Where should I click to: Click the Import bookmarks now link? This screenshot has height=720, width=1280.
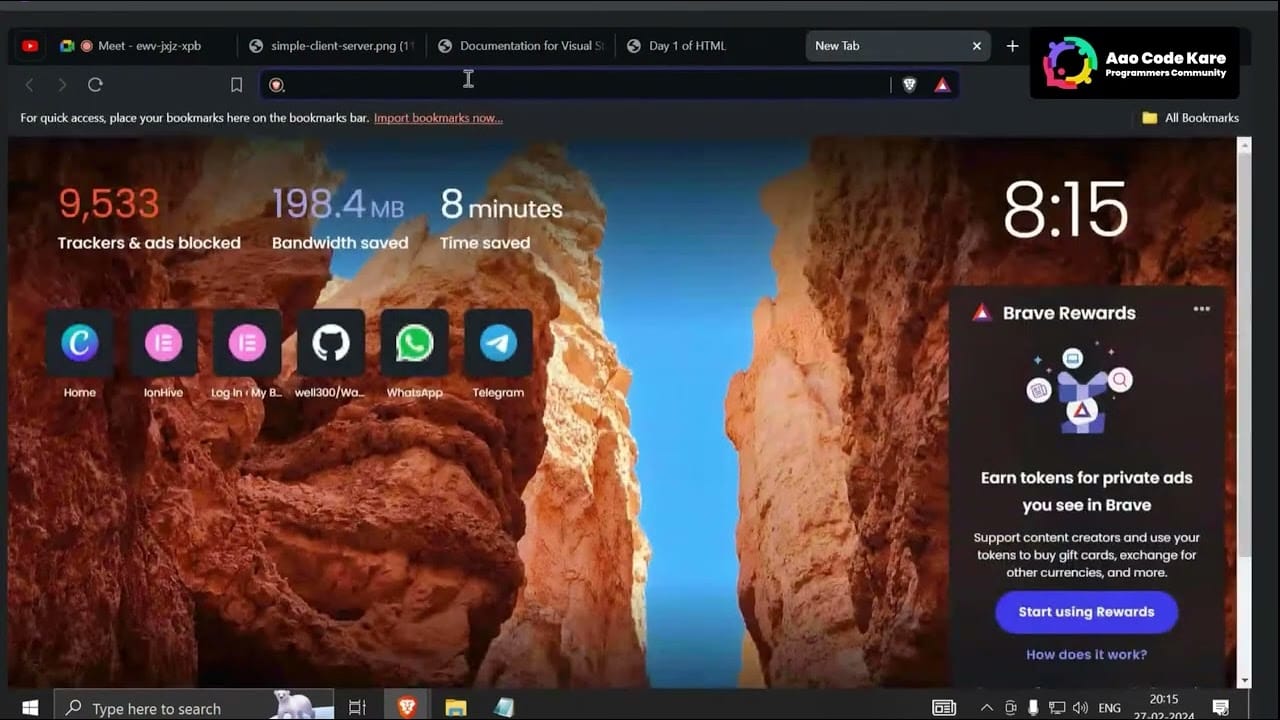(x=438, y=118)
